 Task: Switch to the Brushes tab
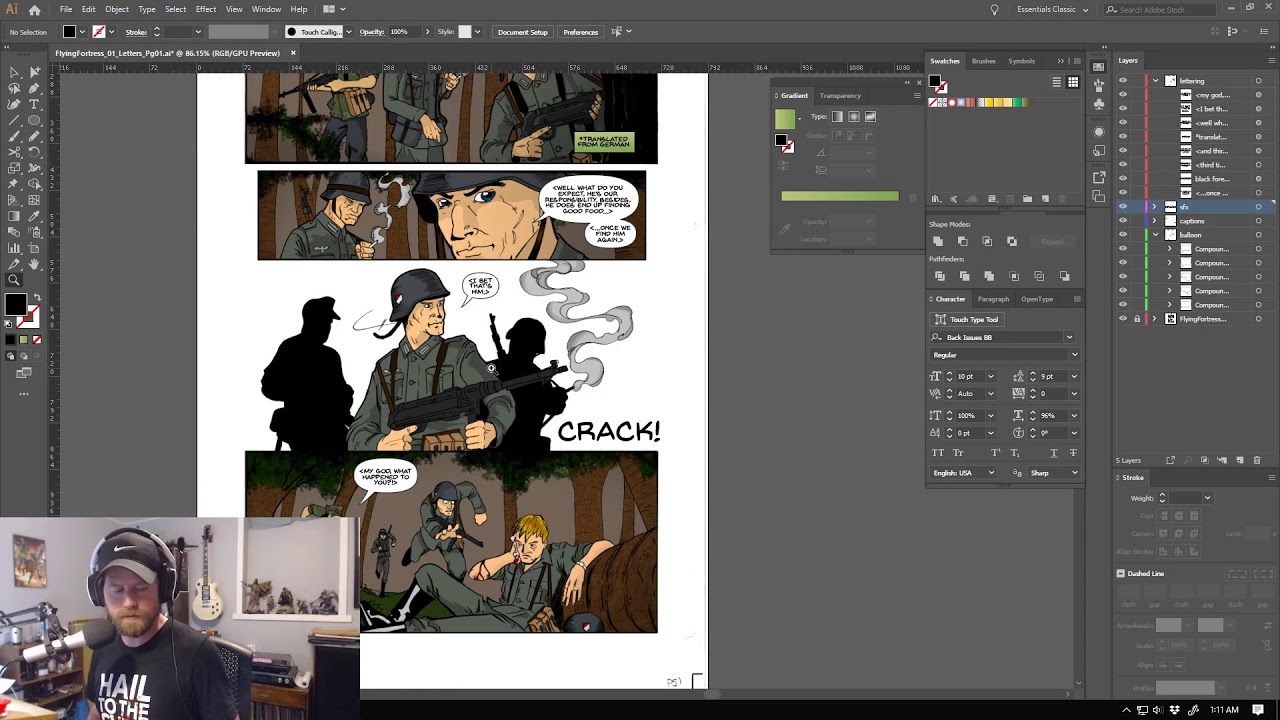point(983,61)
